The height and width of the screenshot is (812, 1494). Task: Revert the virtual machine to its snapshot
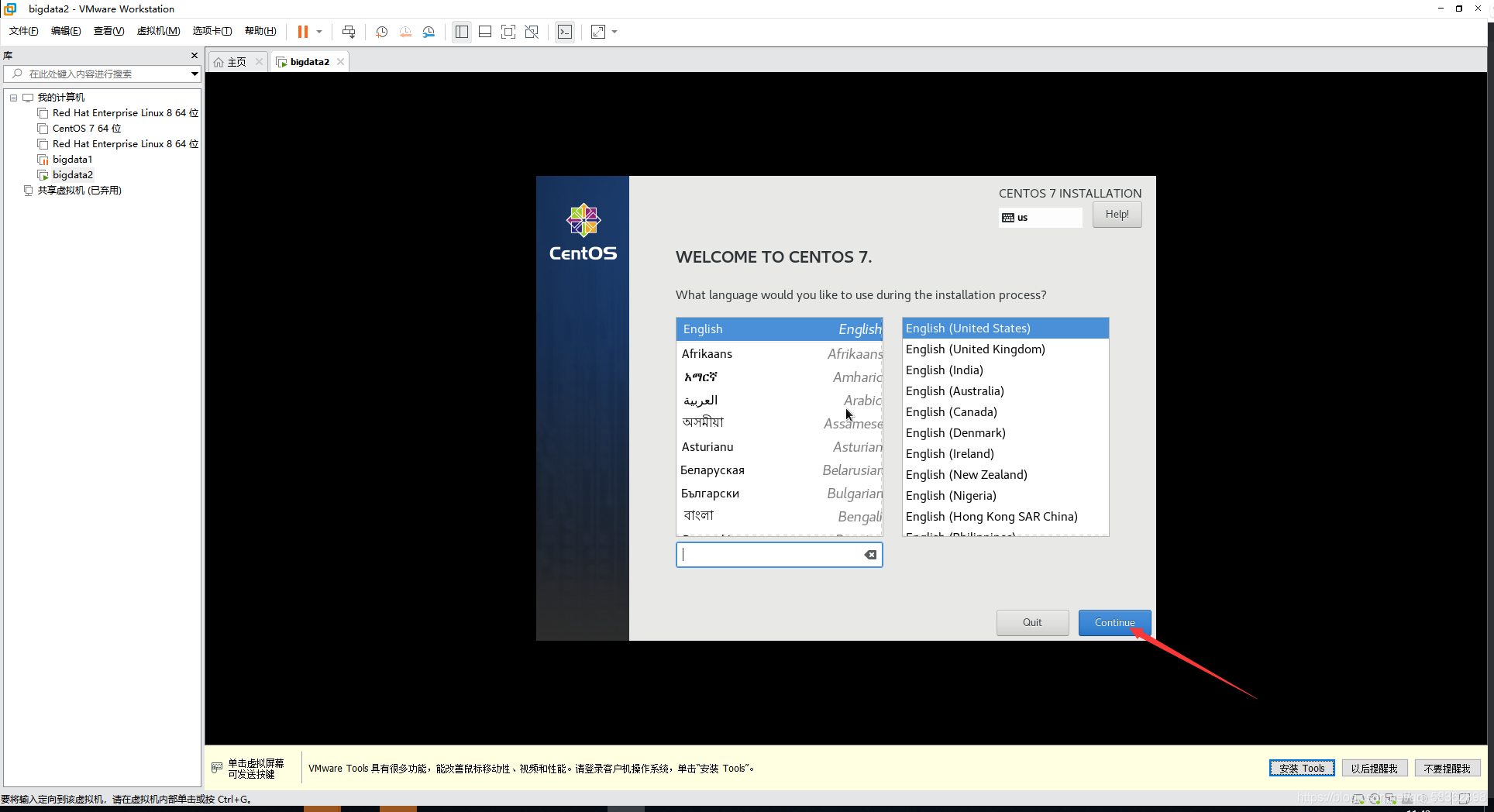click(405, 32)
